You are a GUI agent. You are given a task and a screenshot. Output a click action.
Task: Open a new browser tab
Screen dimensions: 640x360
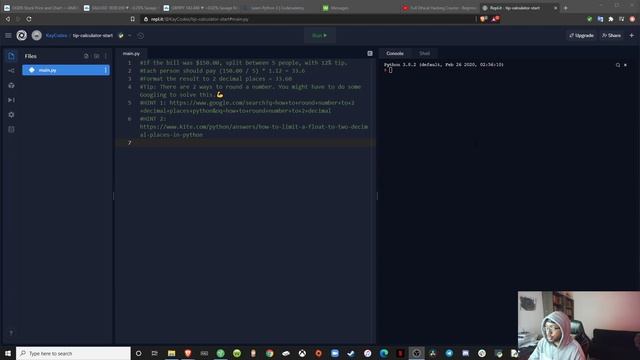565,8
